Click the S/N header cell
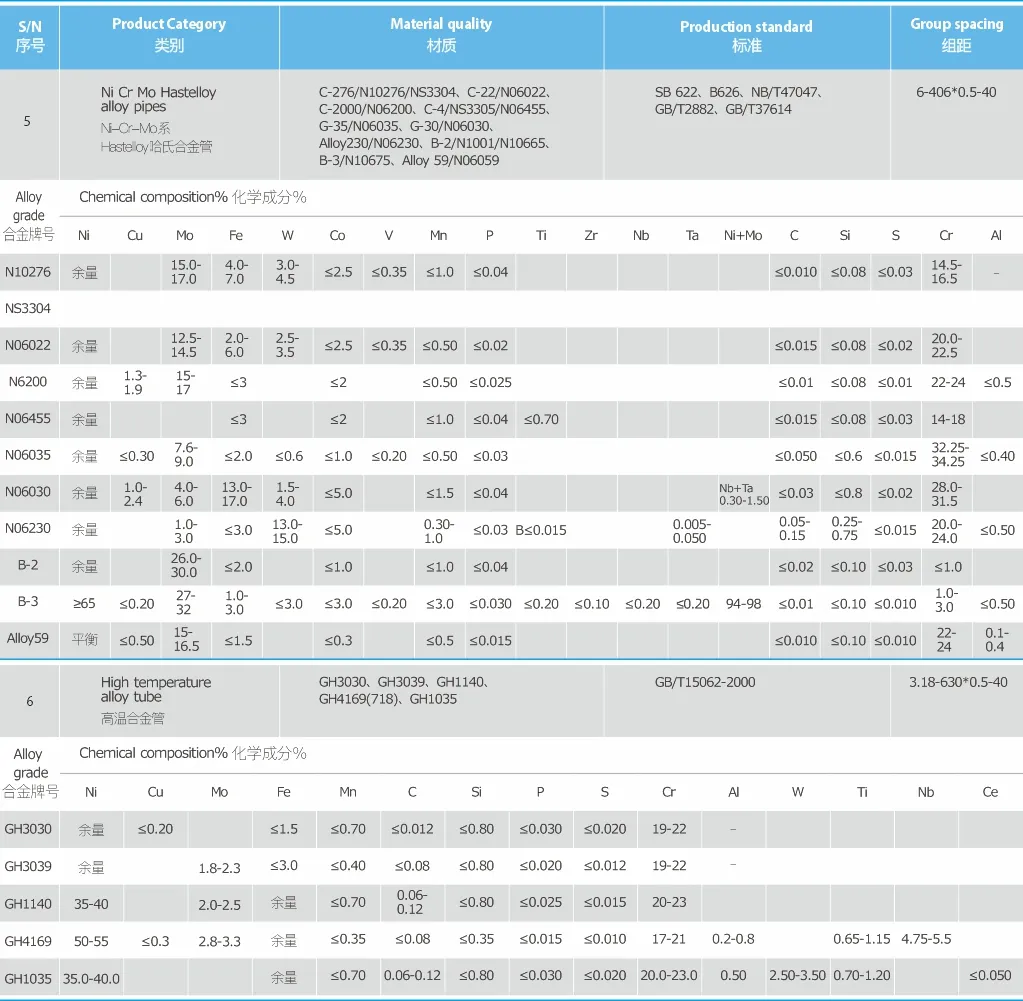 click(30, 35)
